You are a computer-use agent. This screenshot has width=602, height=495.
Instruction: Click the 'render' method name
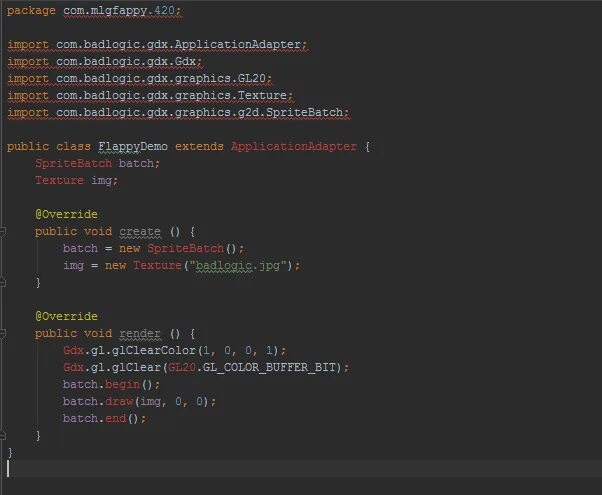(140, 333)
